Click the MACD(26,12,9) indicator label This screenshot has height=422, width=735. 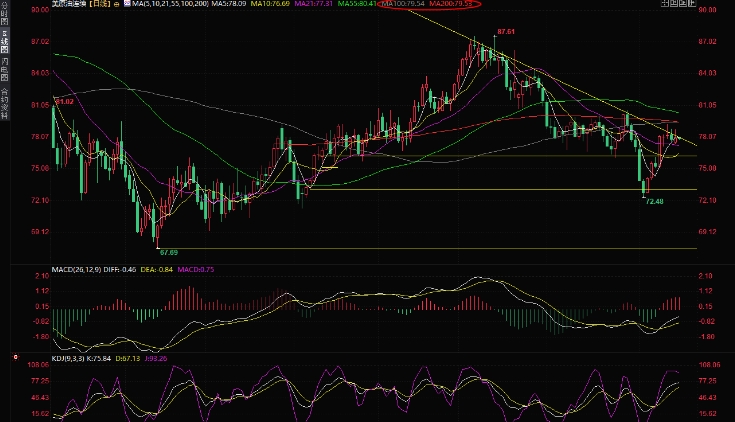tap(76, 270)
